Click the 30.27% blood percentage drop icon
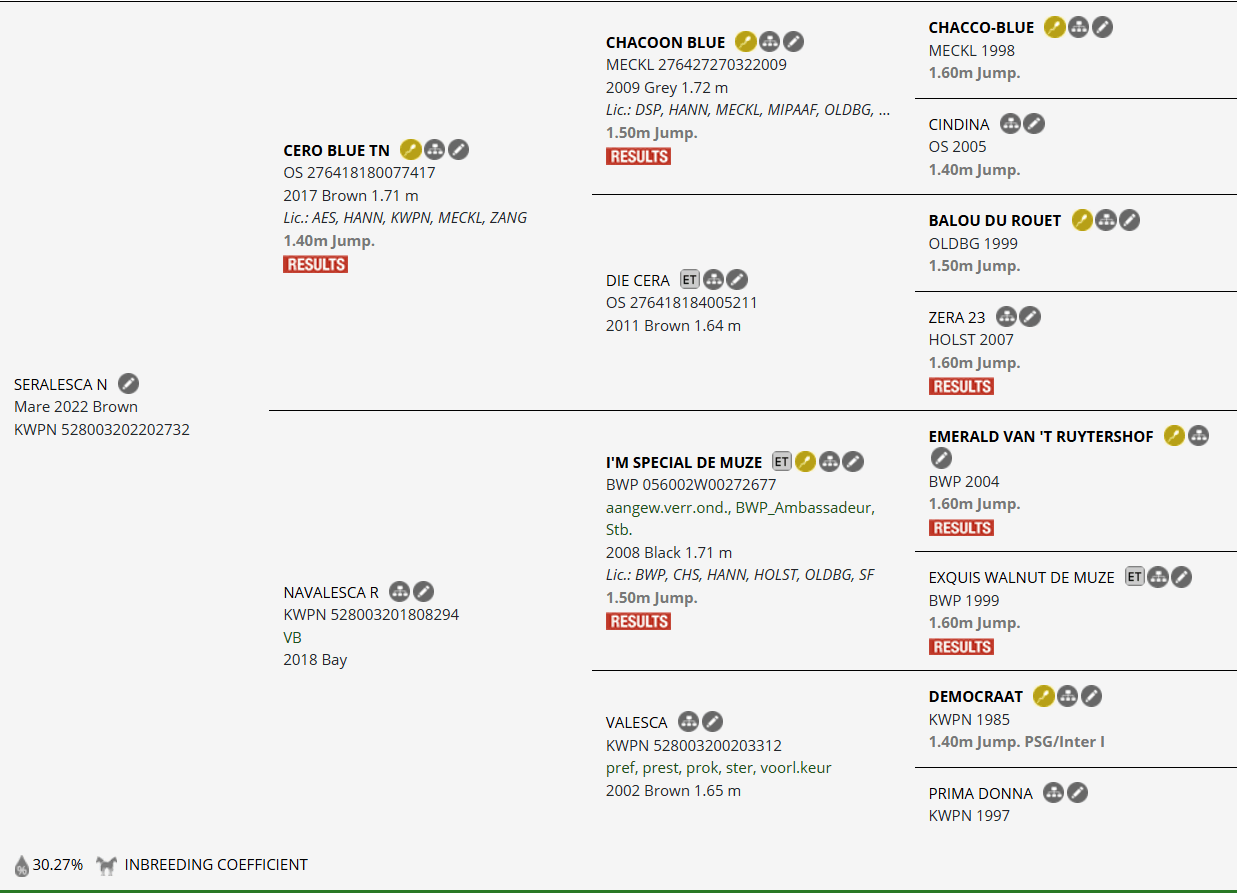This screenshot has height=893, width=1238. 21,866
